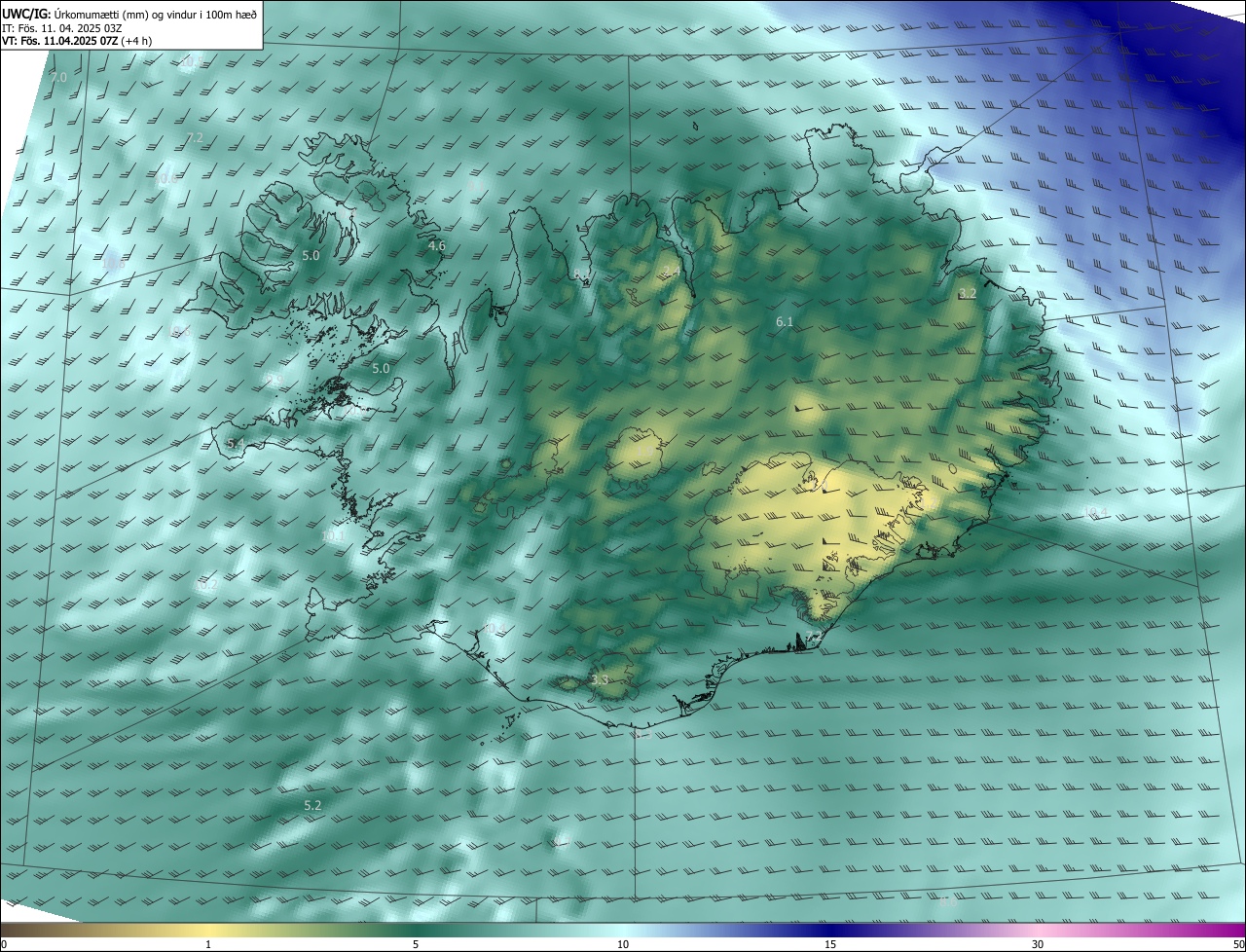The image size is (1246, 952).
Task: Click the 6.1 value label
Action: pyautogui.click(x=785, y=321)
